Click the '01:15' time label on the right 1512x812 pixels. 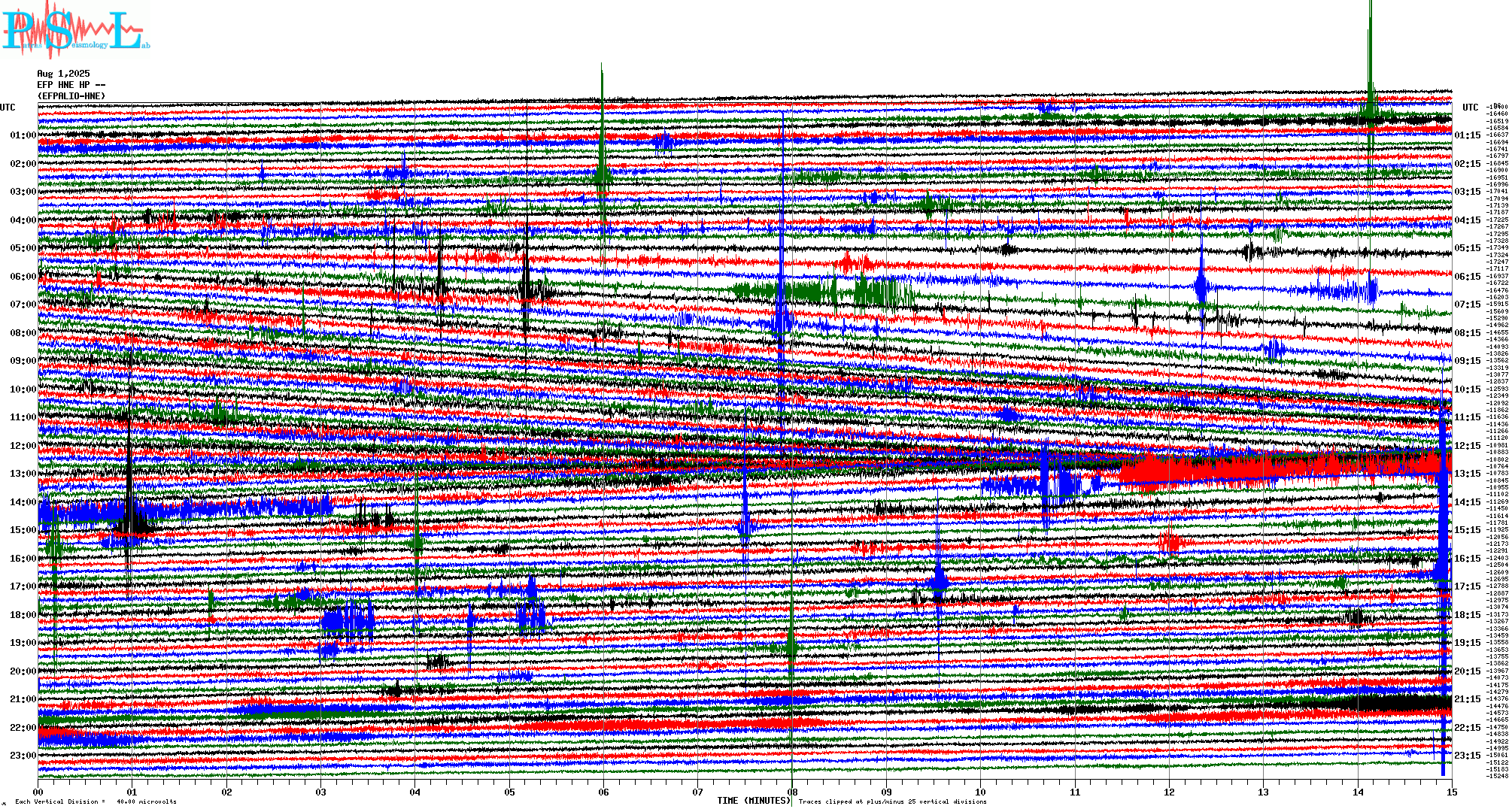coord(1468,135)
